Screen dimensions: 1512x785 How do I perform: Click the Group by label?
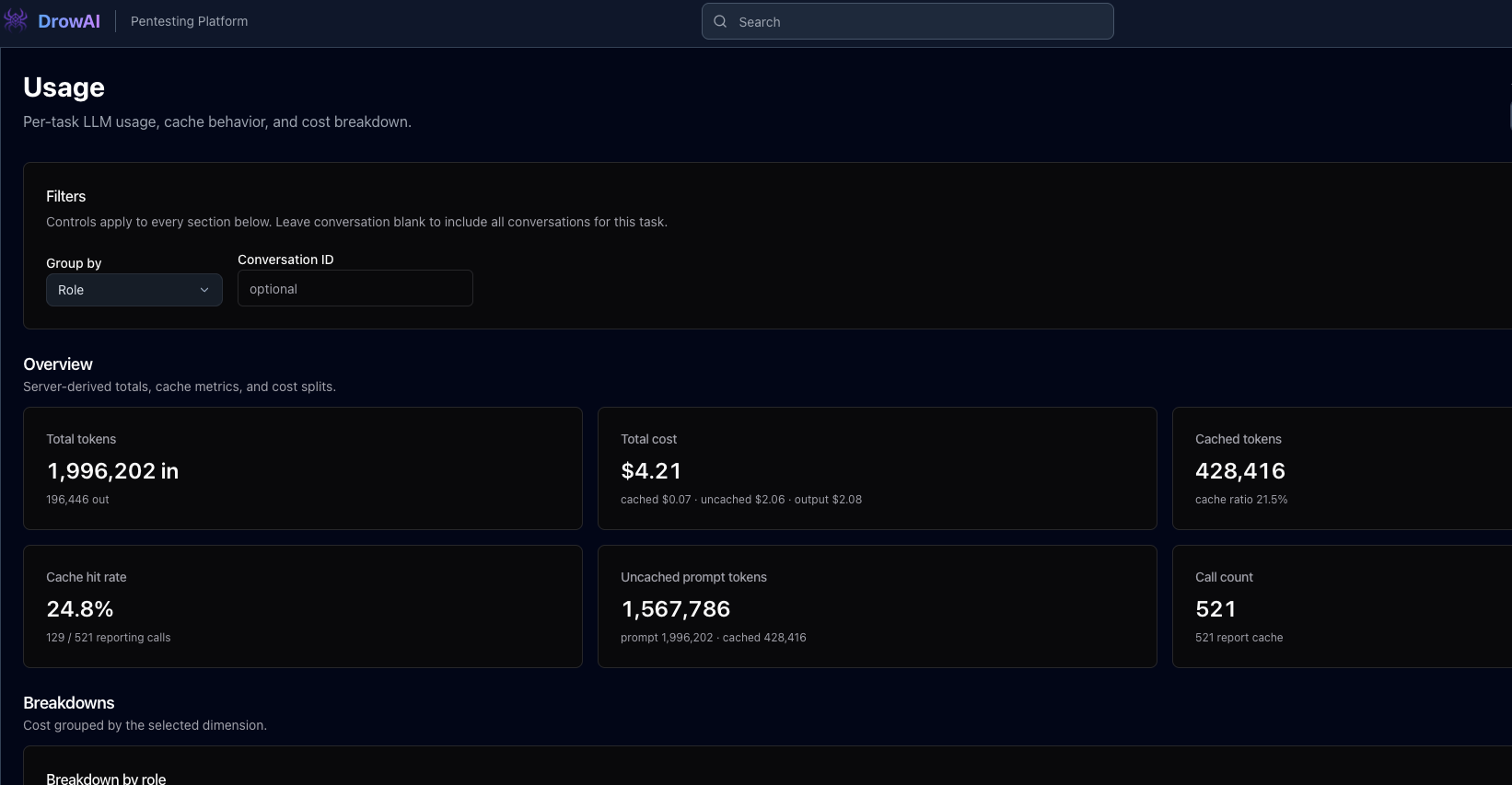tap(74, 263)
